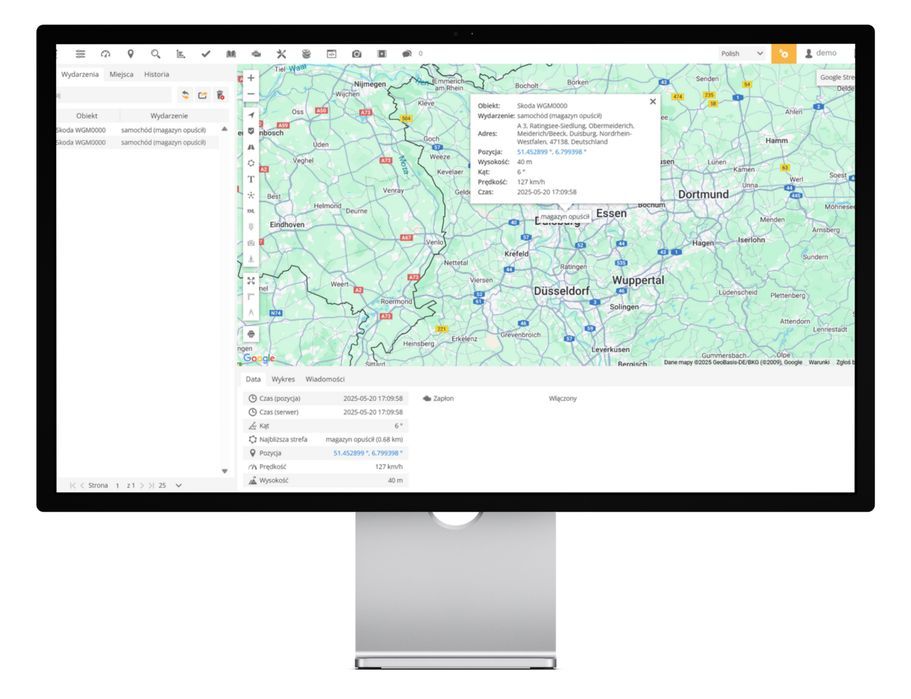This screenshot has width=911, height=699.
Task: Click the map pin places icon
Action: pyautogui.click(x=130, y=54)
